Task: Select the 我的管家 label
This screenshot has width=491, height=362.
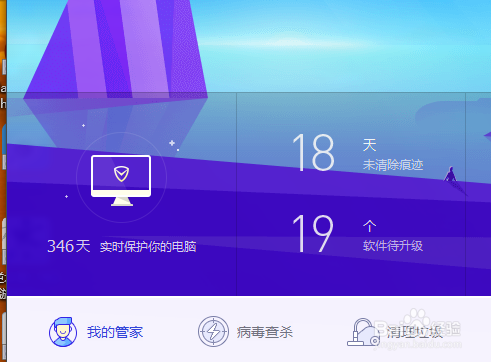Action: [115, 332]
